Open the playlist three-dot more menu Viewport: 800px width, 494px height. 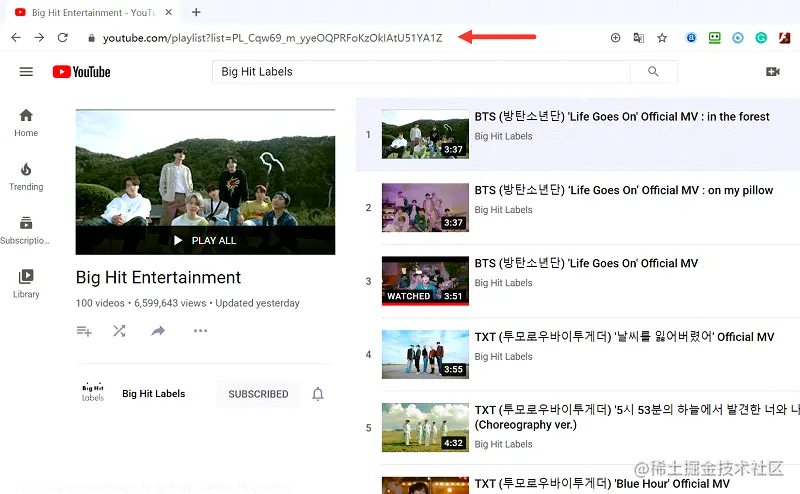click(201, 331)
